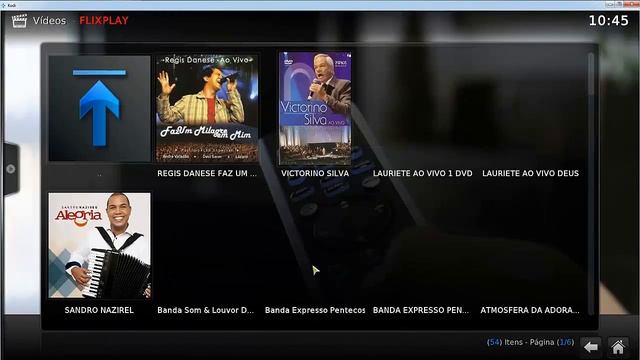Viewport: 640px width, 360px height.
Task: Click the Vídeos clapperboard icon
Action: (19, 20)
